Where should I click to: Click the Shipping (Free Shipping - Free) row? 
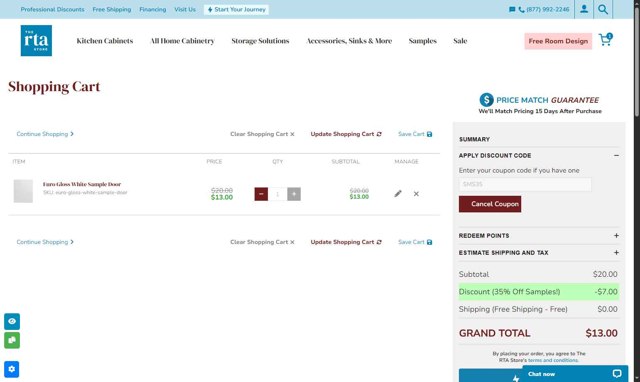point(538,309)
